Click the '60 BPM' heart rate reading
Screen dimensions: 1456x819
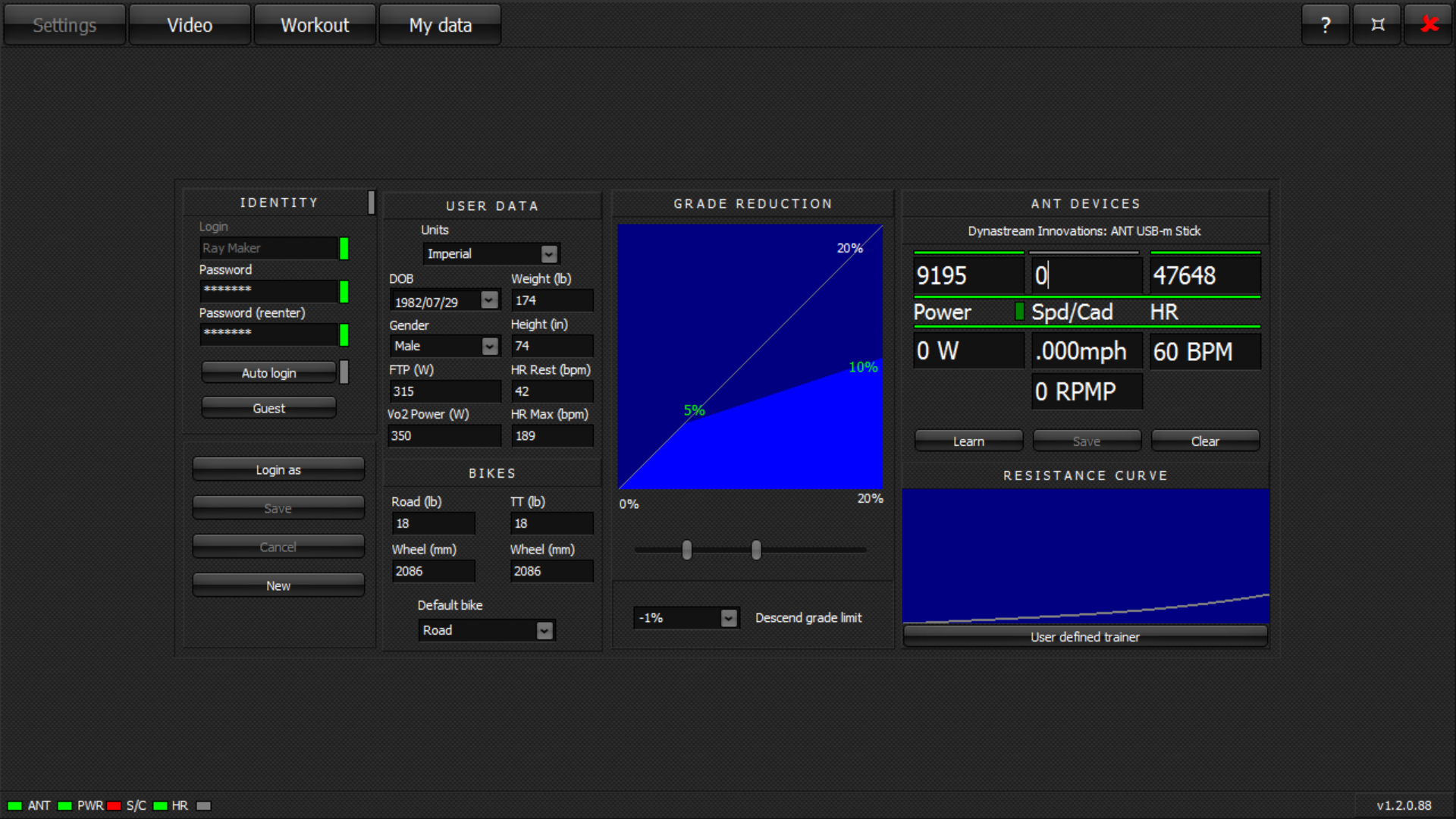[1205, 351]
